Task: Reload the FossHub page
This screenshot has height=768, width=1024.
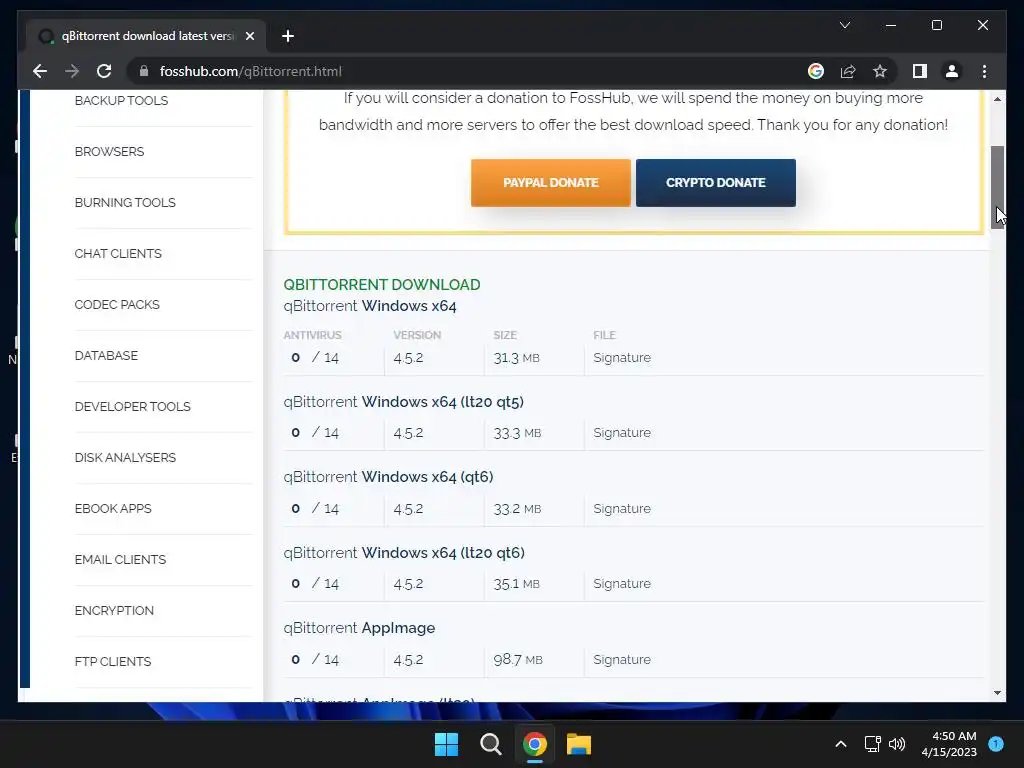Action: tap(104, 71)
